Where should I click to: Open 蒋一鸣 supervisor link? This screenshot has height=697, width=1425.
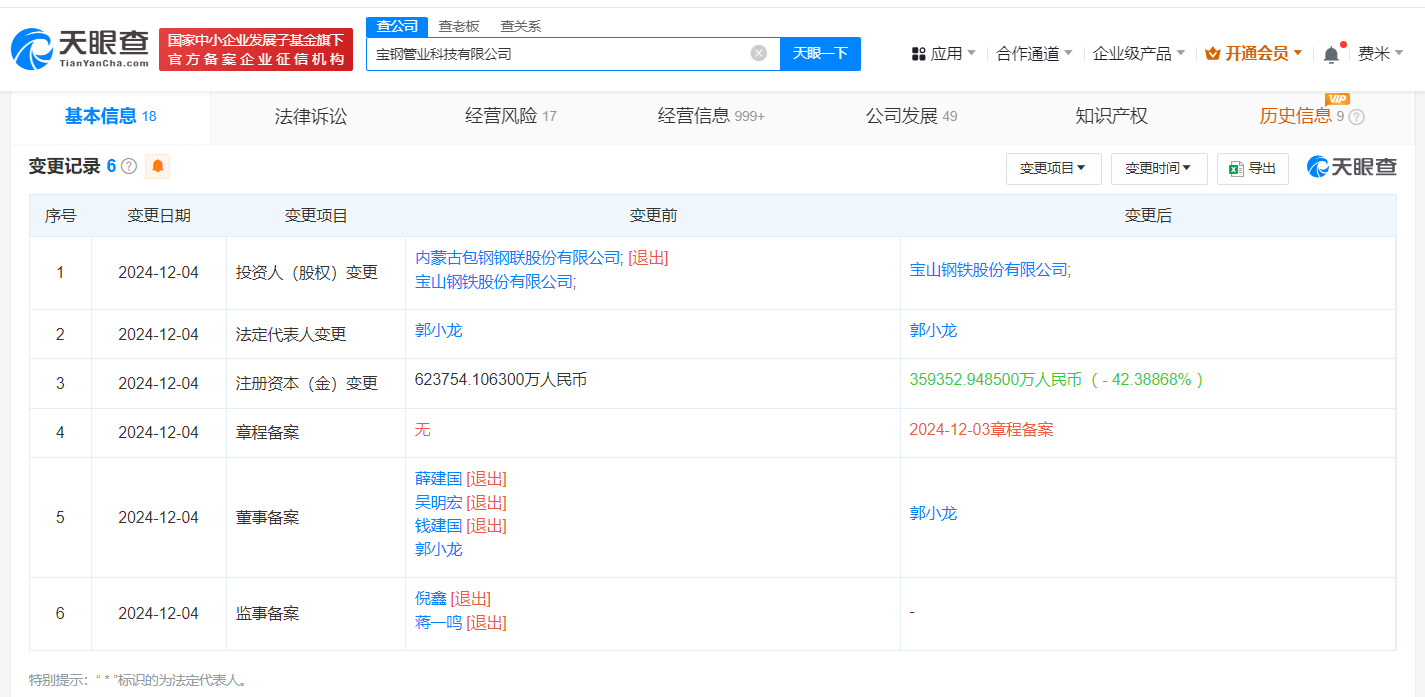(x=439, y=622)
